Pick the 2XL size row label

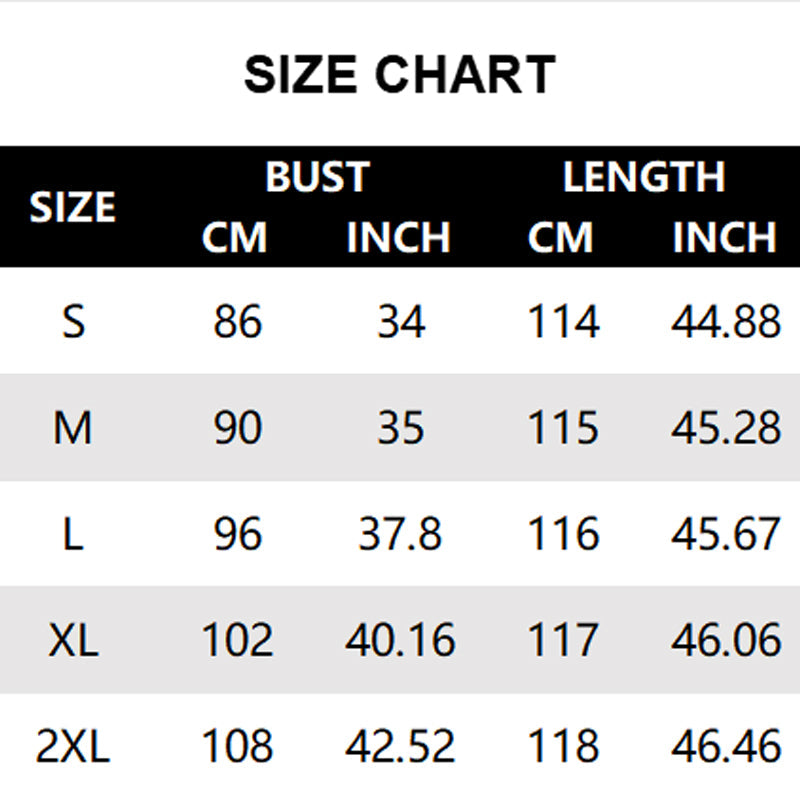point(73,746)
